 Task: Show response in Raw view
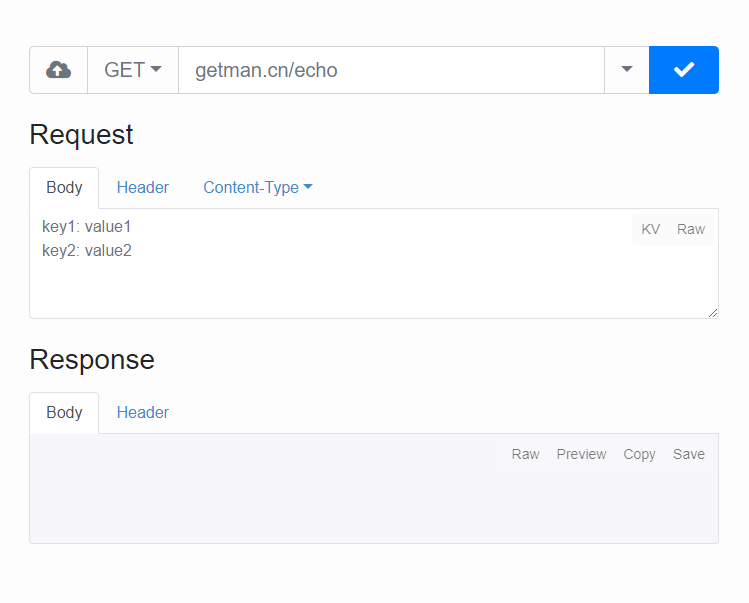coord(525,454)
